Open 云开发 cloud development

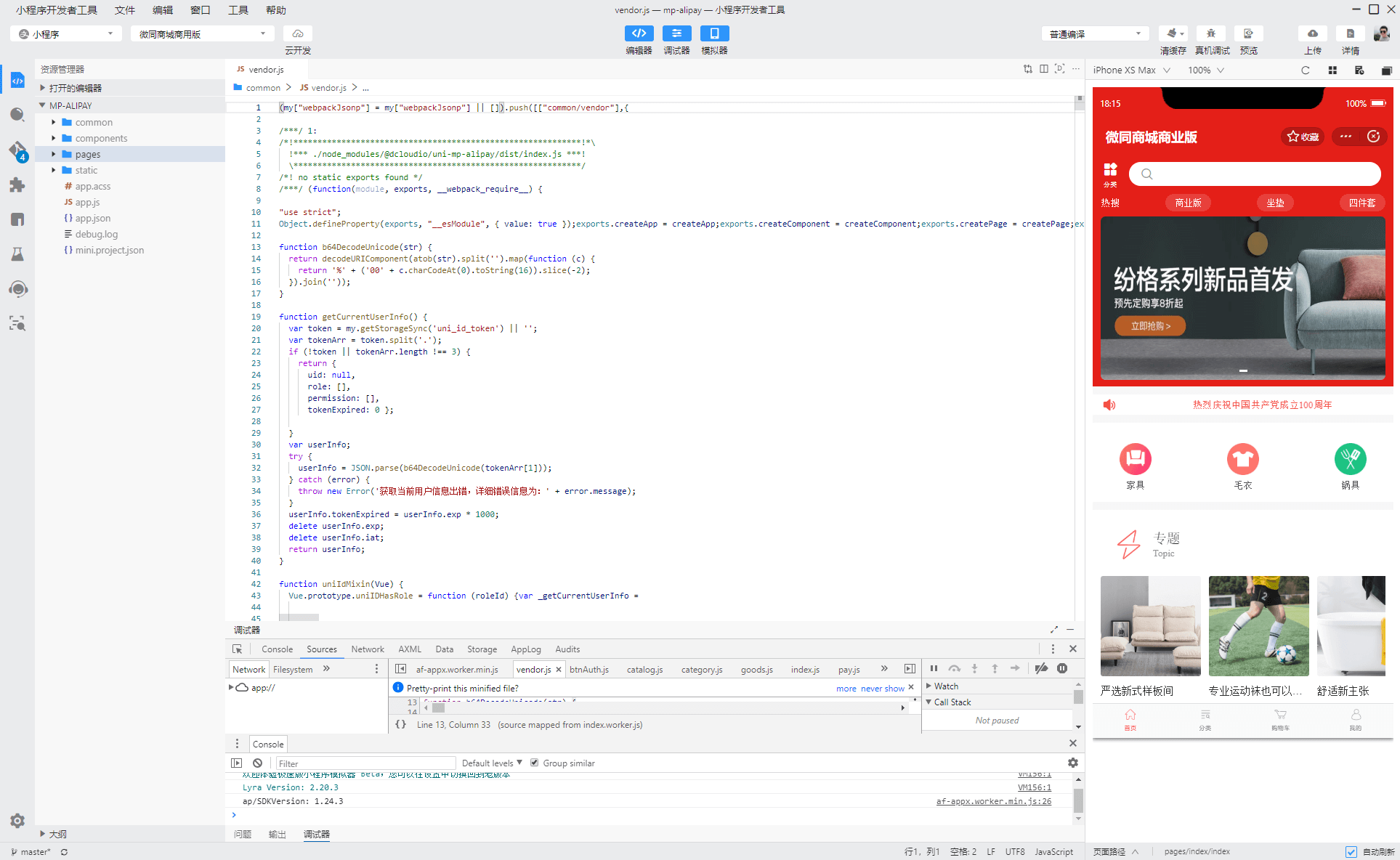(298, 33)
